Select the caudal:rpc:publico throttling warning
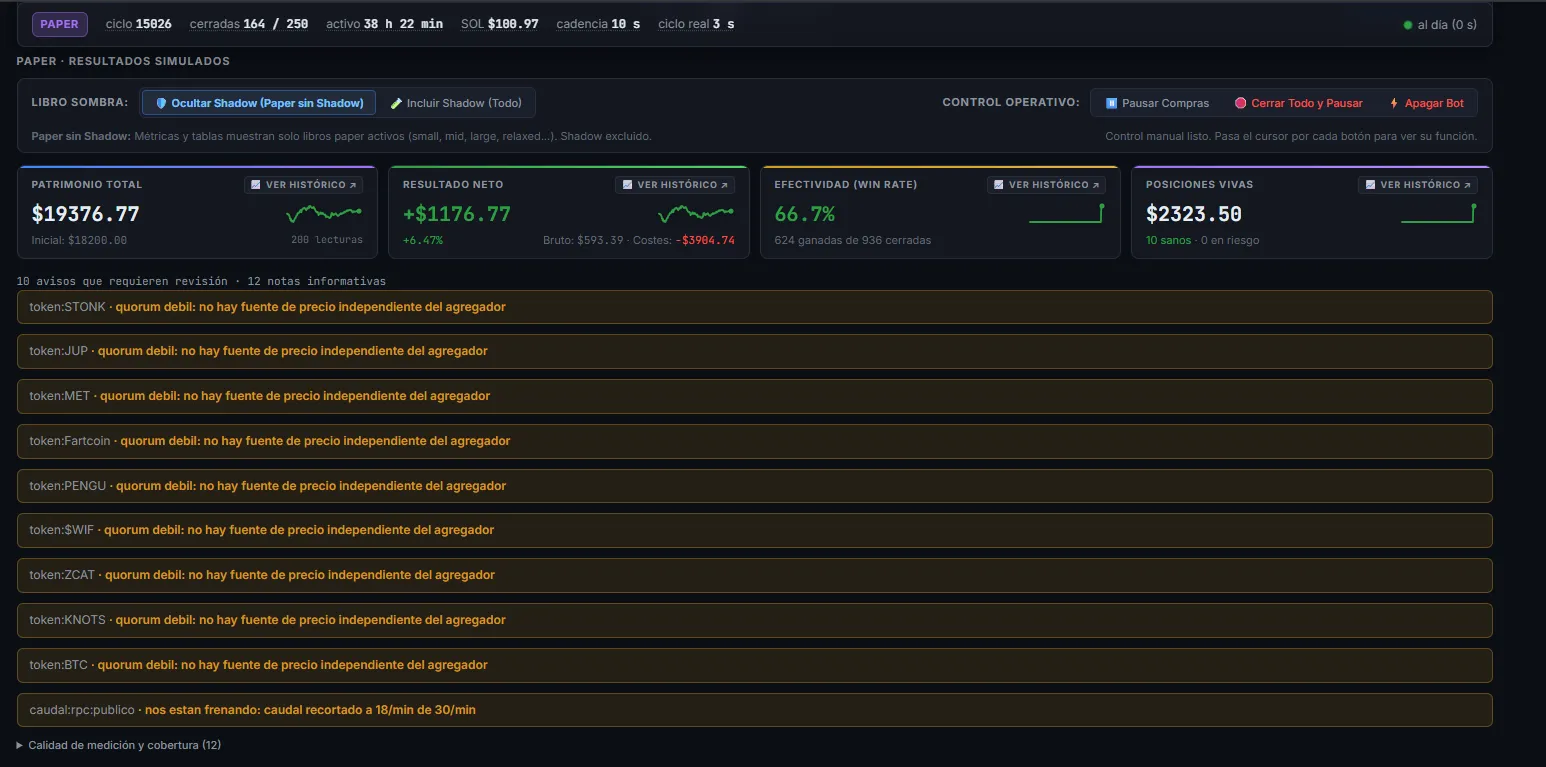This screenshot has width=1546, height=767. pos(755,710)
